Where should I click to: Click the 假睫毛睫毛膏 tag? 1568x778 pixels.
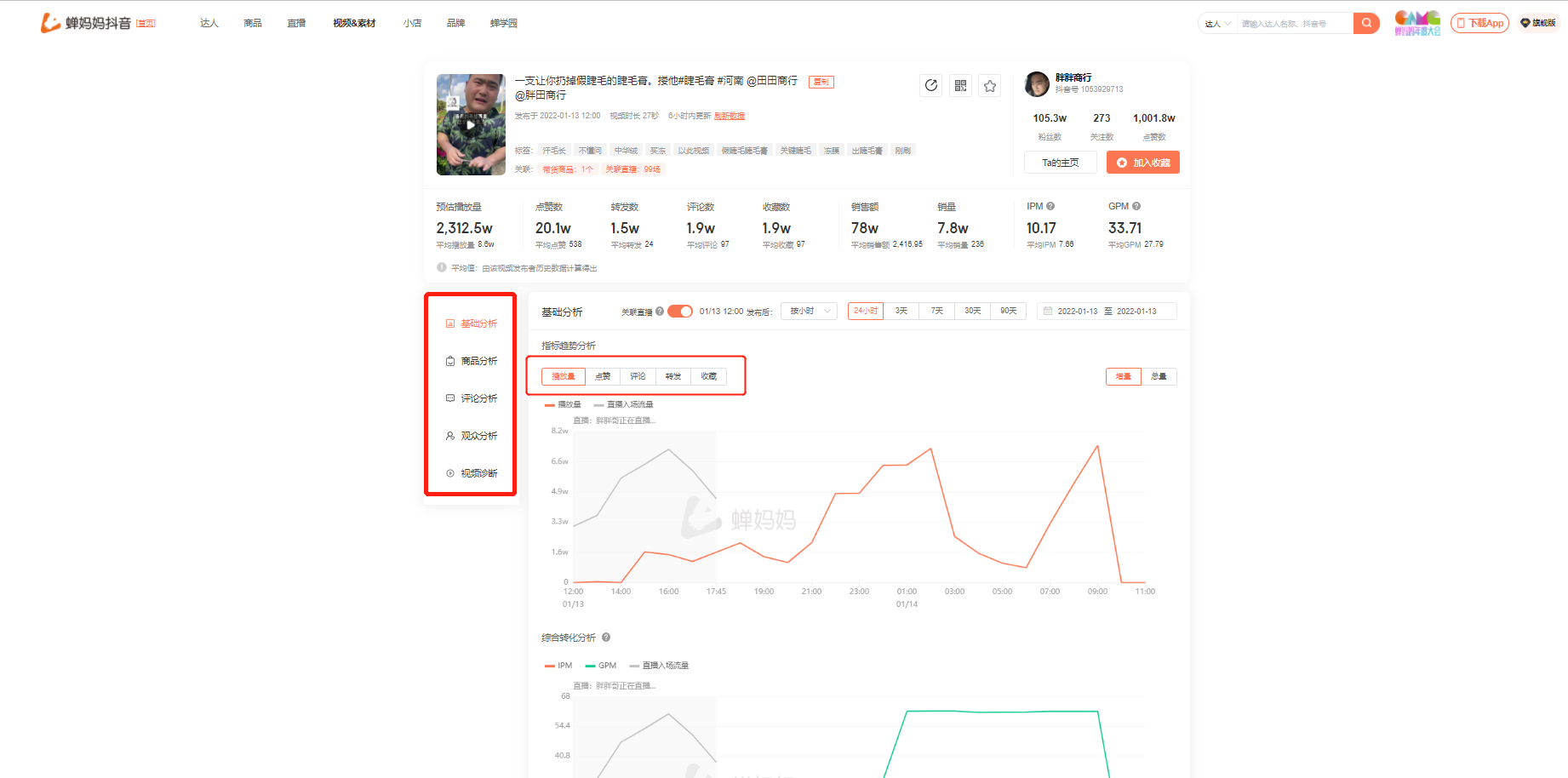[745, 151]
